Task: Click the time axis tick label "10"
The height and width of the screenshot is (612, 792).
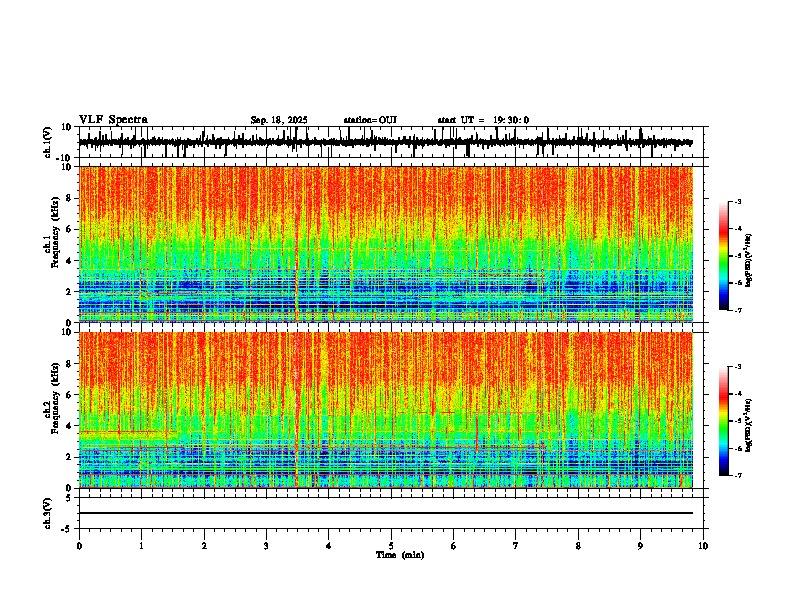Action: 703,546
